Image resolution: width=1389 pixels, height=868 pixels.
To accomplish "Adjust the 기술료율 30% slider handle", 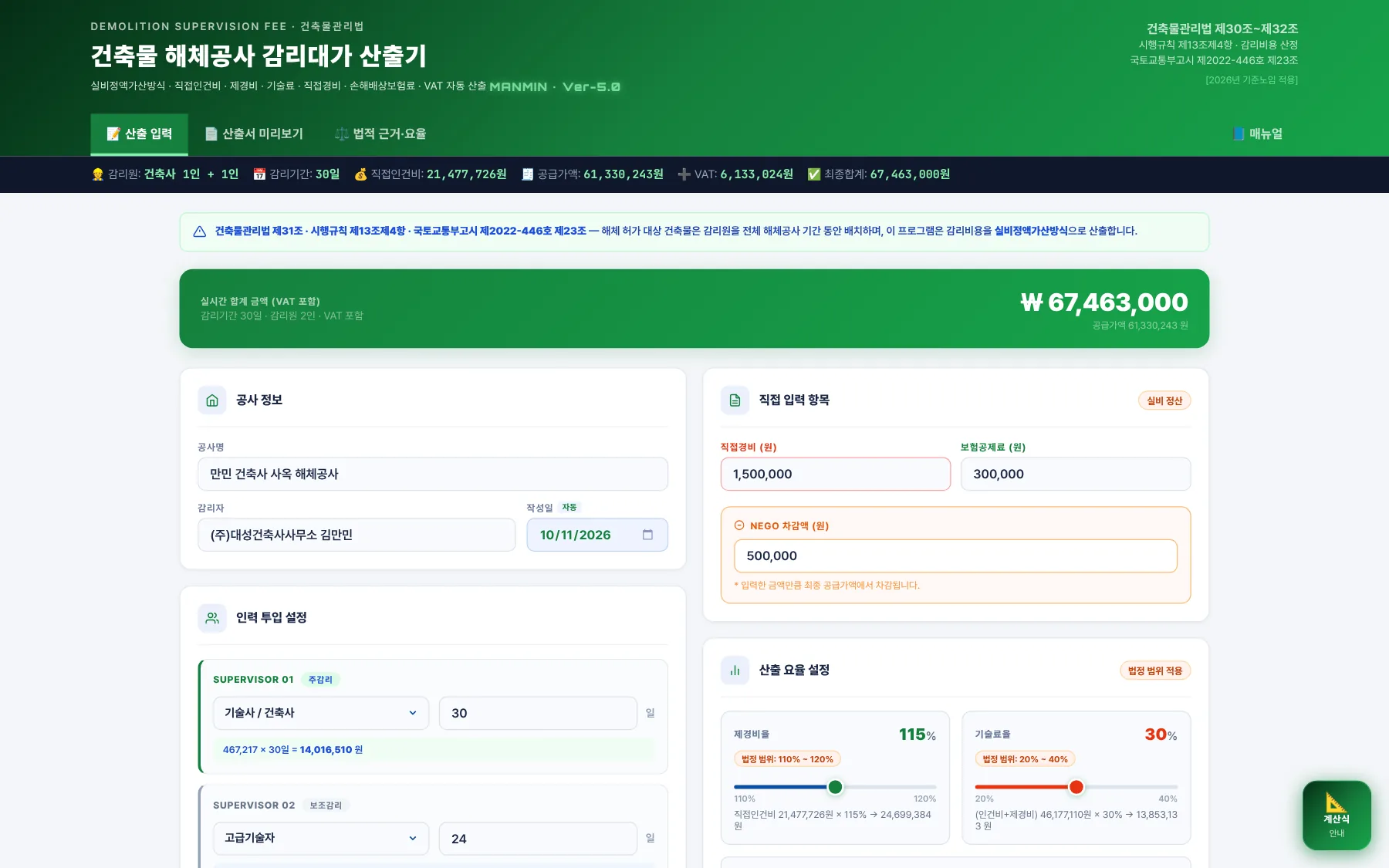I will [x=1076, y=787].
